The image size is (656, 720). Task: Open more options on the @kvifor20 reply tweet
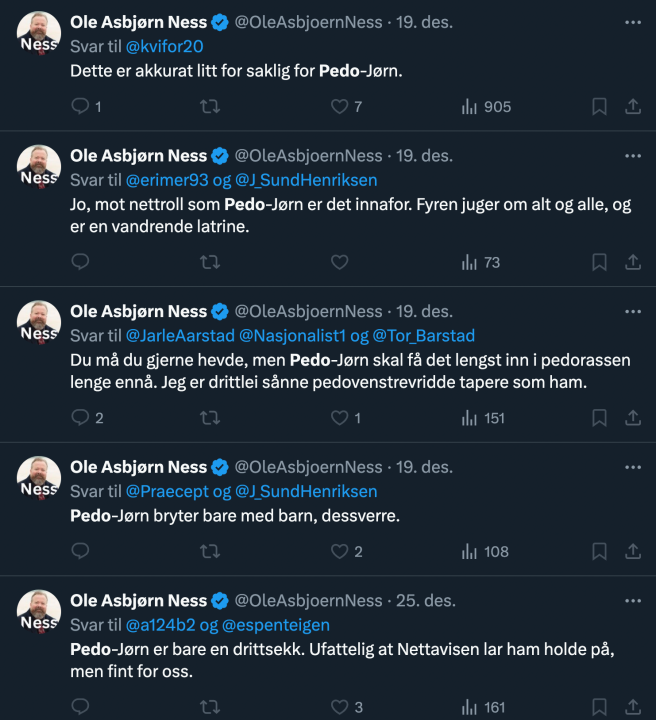point(633,21)
